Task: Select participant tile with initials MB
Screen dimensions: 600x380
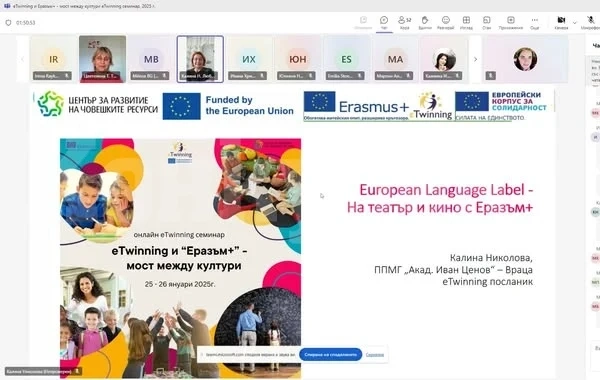Action: point(151,59)
